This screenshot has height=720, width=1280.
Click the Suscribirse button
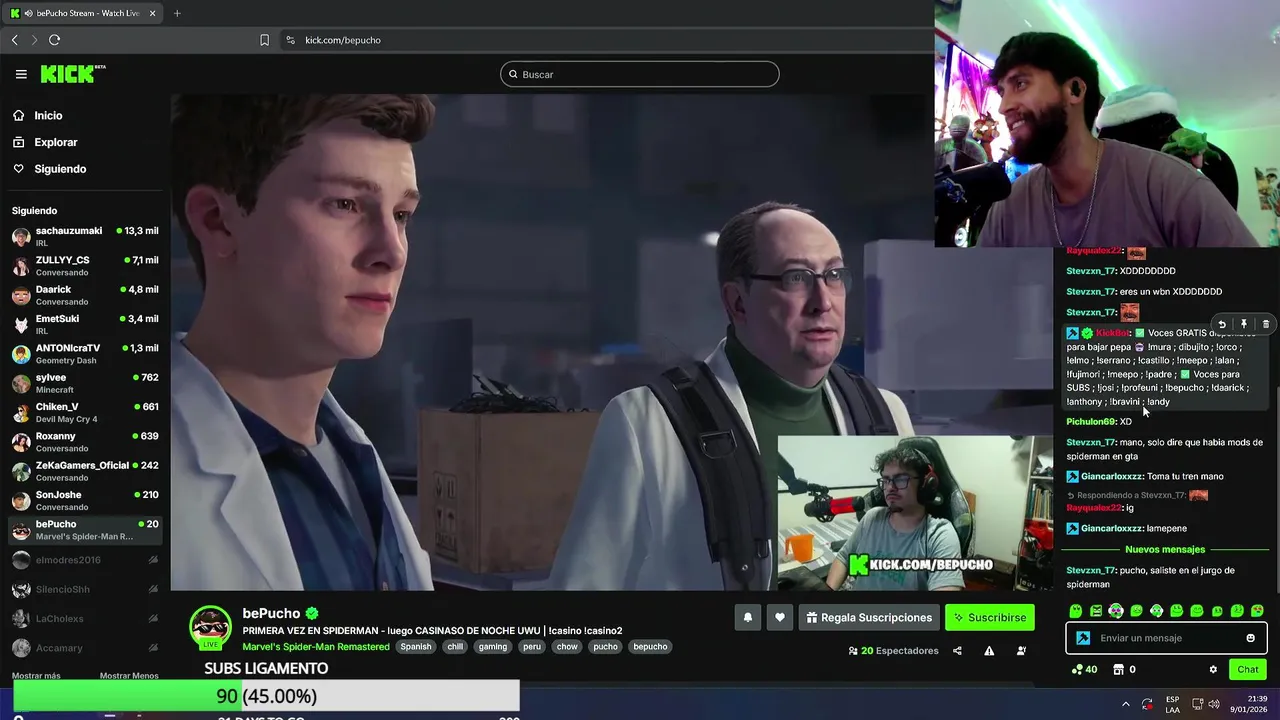(990, 618)
